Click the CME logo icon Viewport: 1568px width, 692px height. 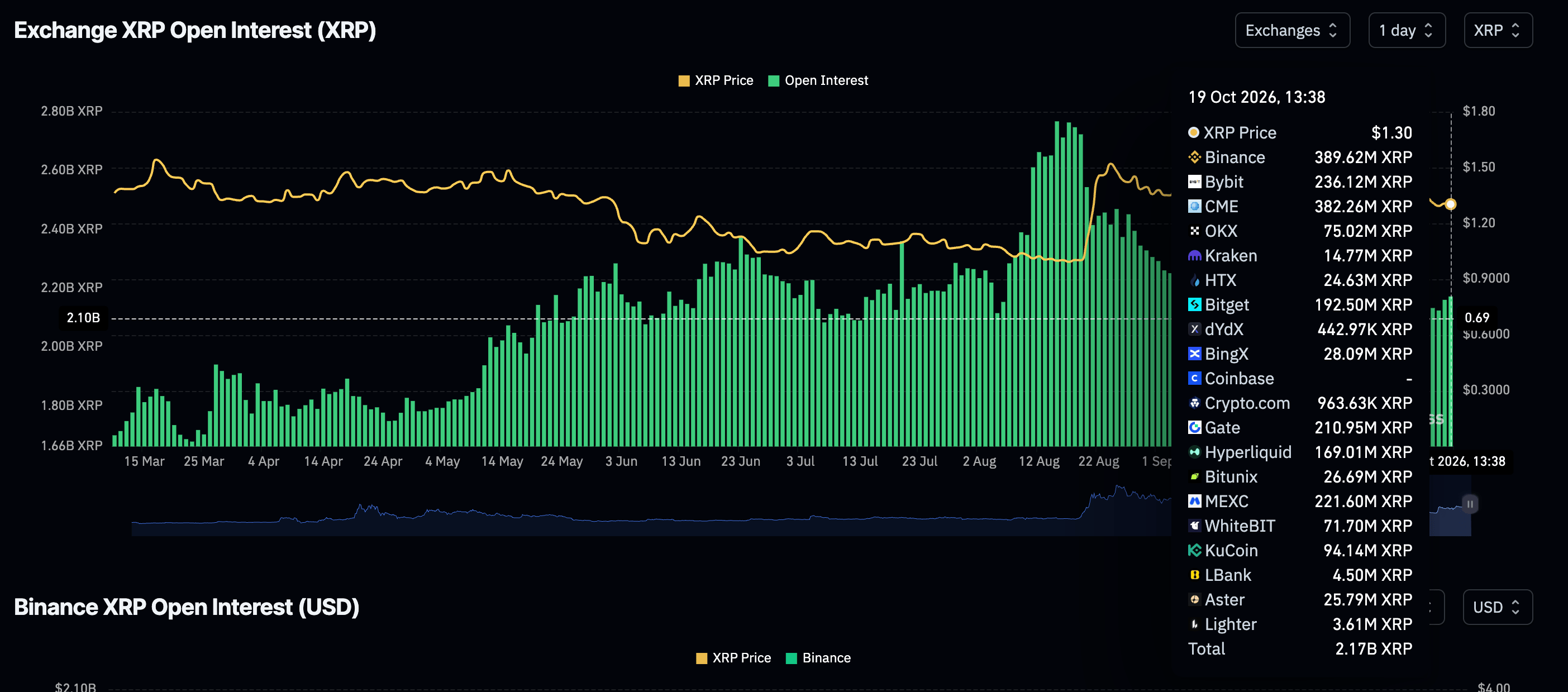1194,206
